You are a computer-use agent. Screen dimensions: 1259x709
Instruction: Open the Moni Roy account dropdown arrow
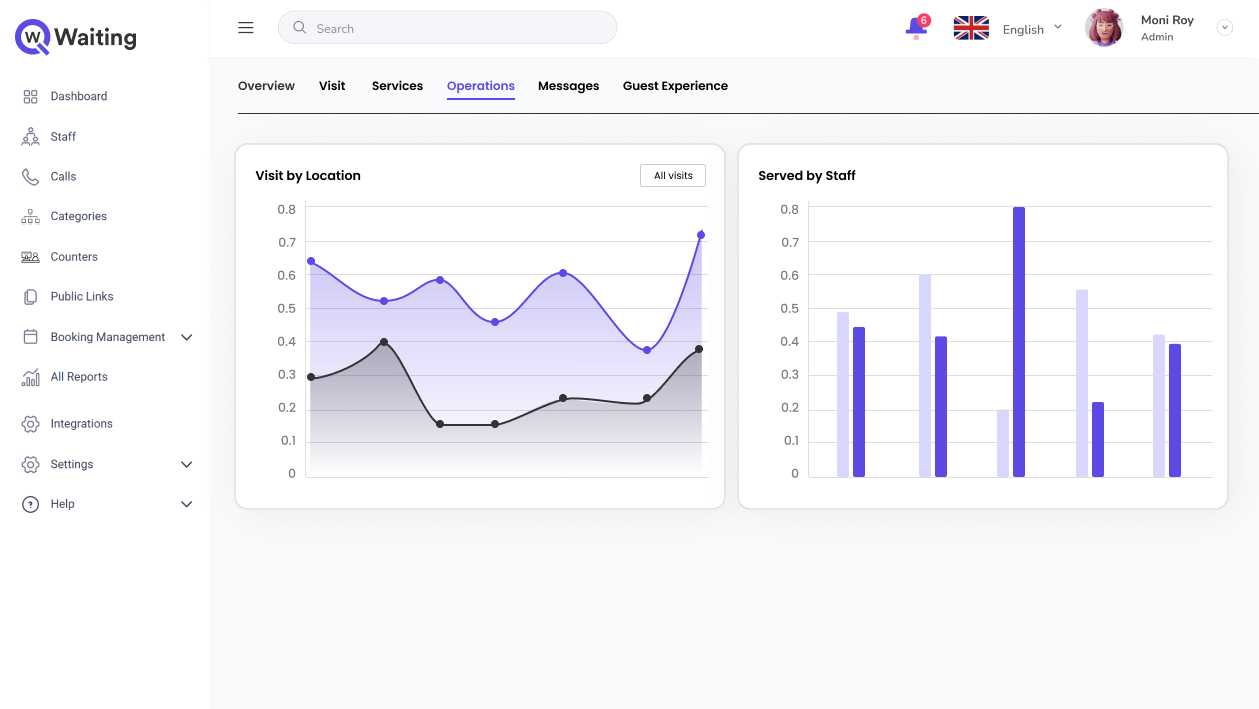tap(1225, 28)
